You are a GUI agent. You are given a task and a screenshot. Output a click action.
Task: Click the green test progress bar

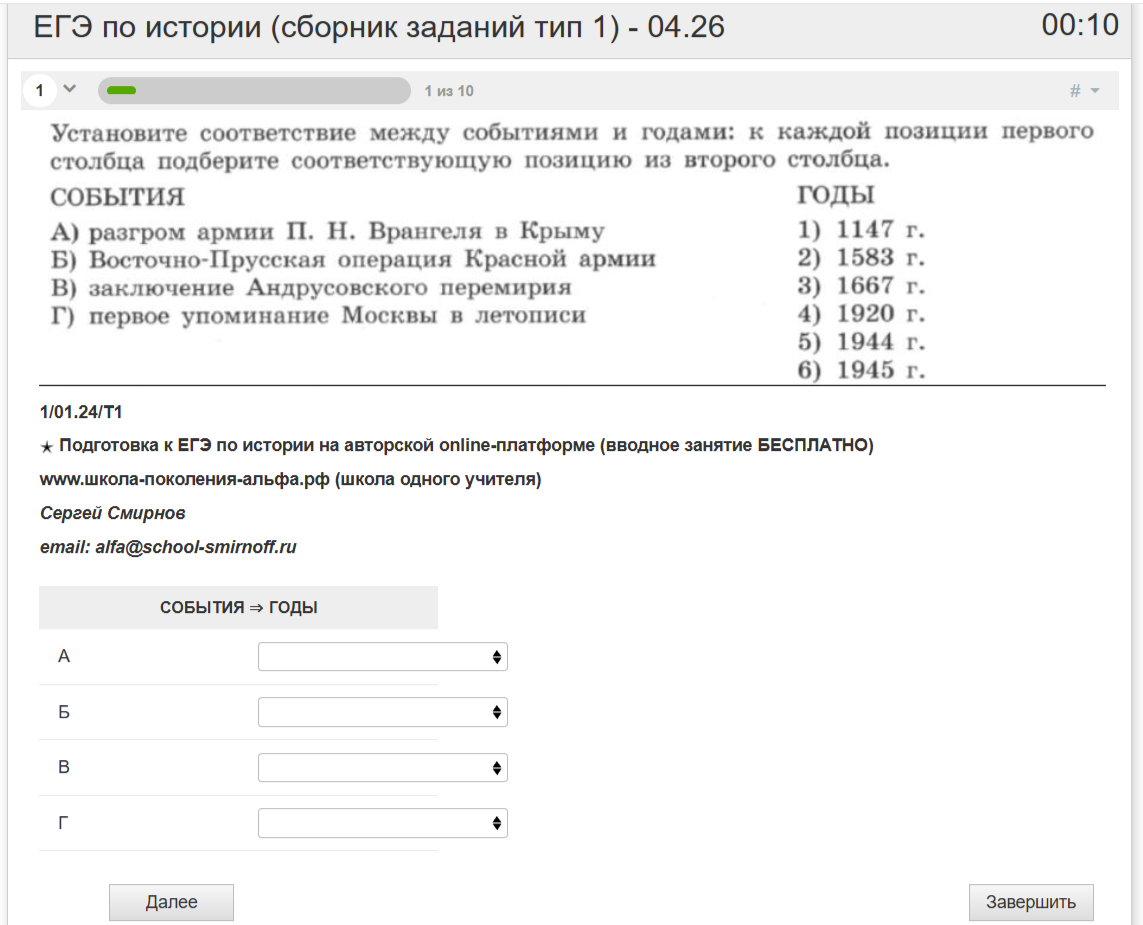coord(254,91)
